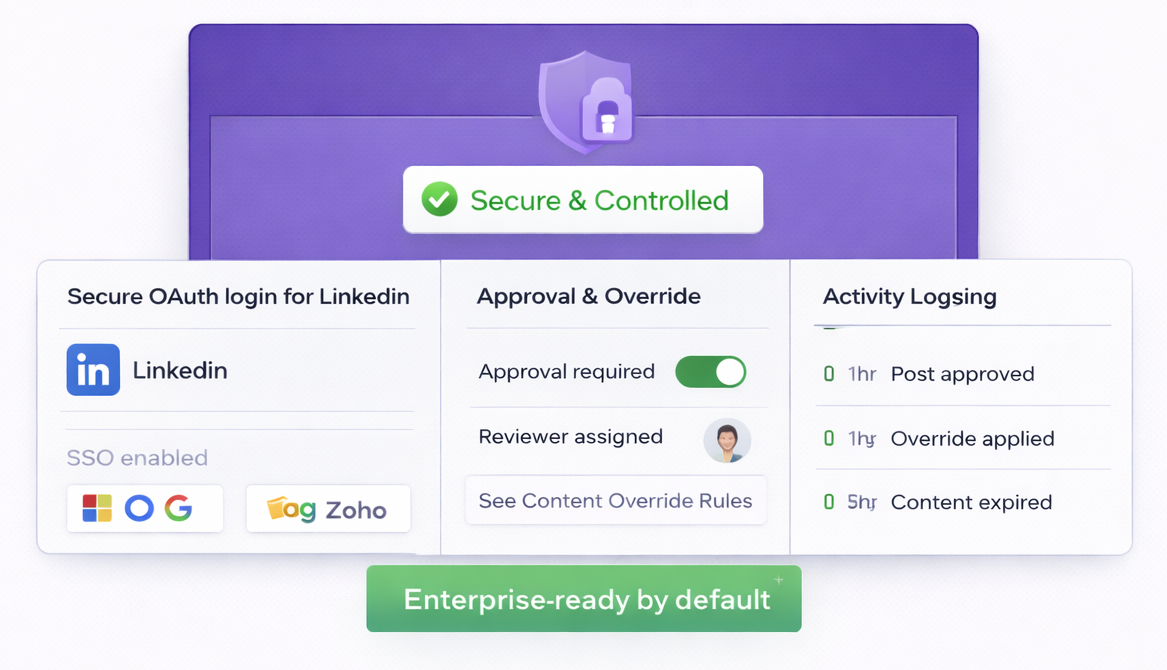The image size is (1167, 670).
Task: Click the SSO enabled label
Action: tap(137, 458)
